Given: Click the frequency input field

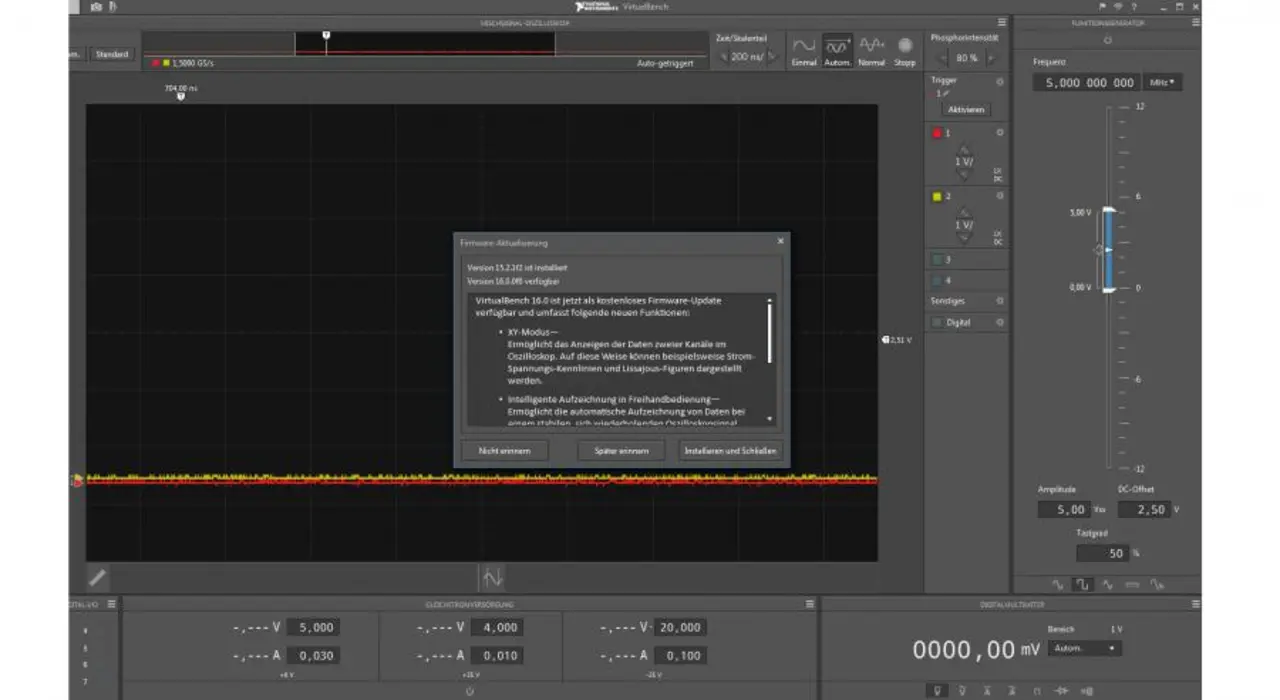Looking at the screenshot, I should pyautogui.click(x=1088, y=82).
